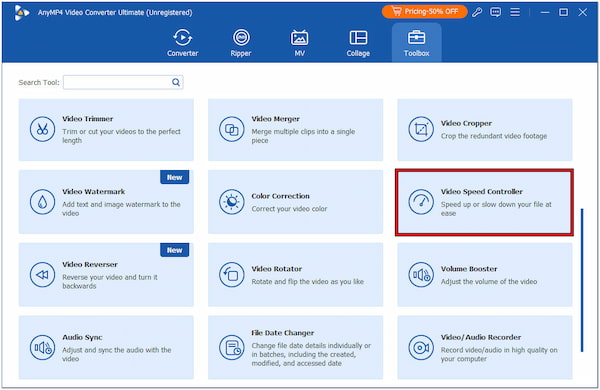600x390 pixels.
Task: Open the File Date Changer icon
Action: 232,348
